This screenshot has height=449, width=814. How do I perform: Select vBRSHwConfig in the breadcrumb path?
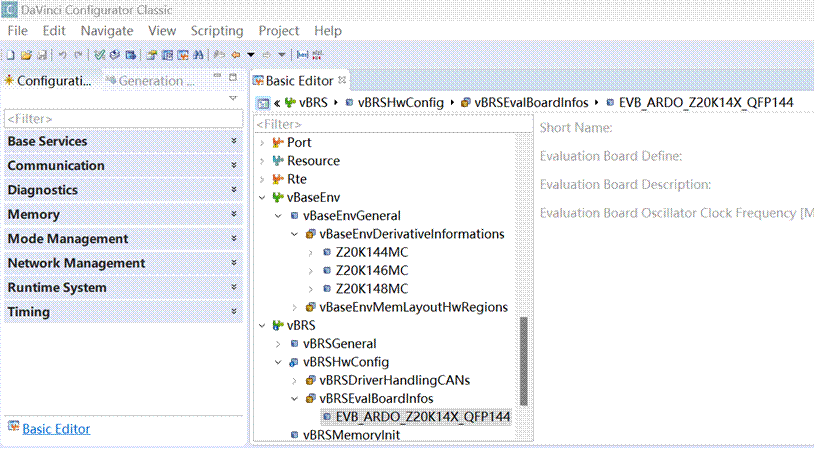tap(400, 102)
